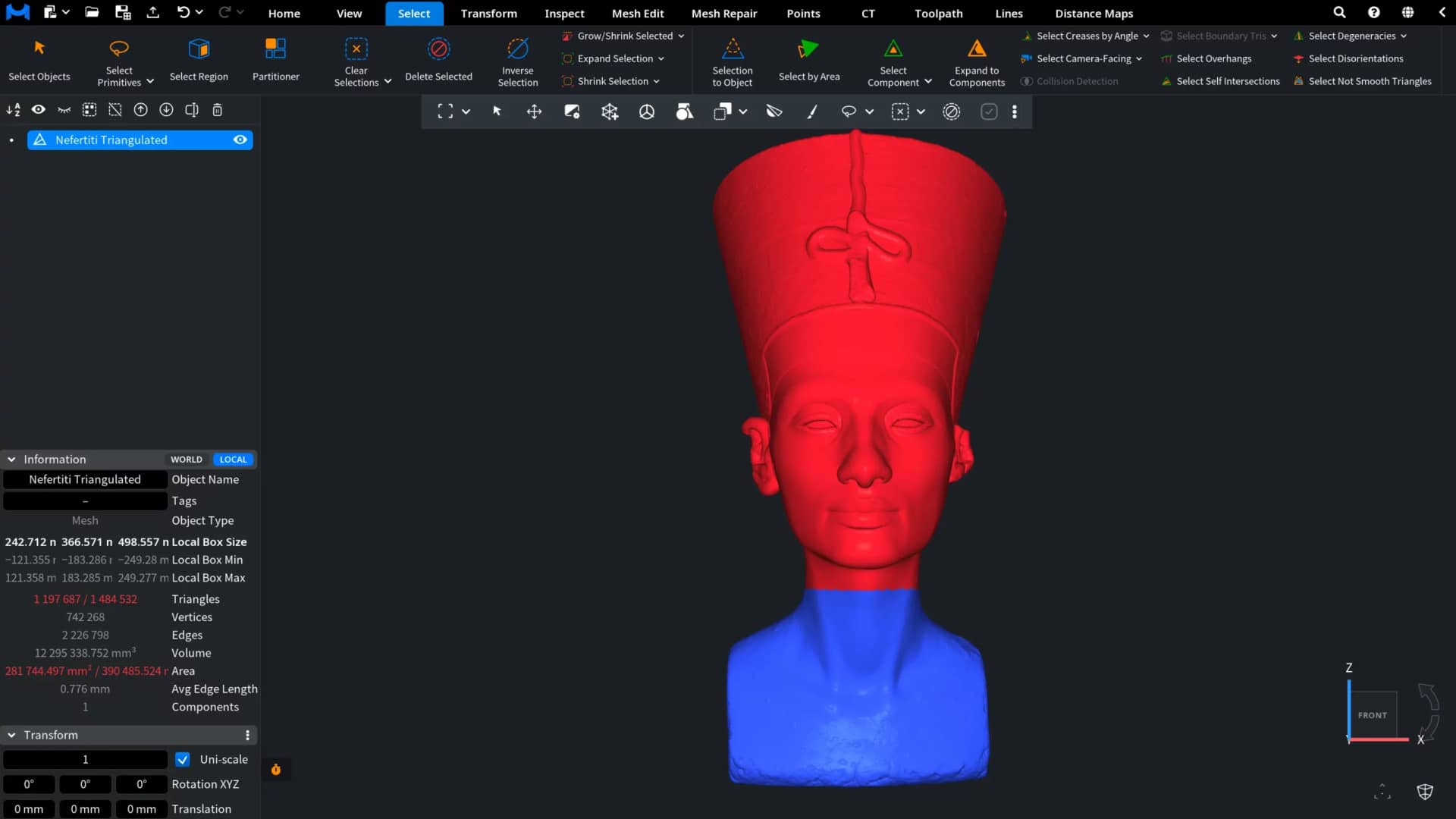The image size is (1456, 819).
Task: Activate the Select Objects tool
Action: [39, 61]
